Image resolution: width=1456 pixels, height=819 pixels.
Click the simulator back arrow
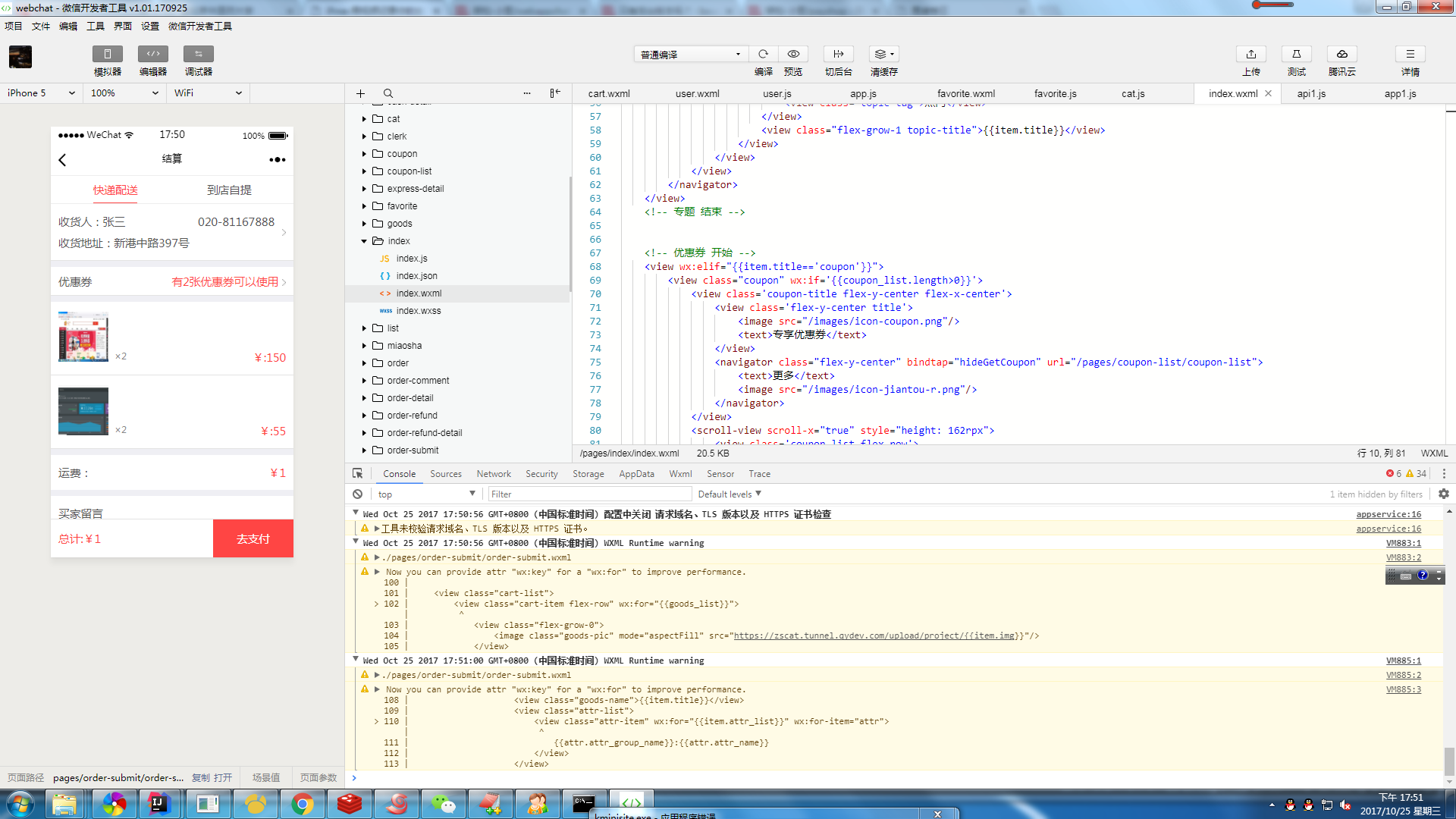click(63, 160)
